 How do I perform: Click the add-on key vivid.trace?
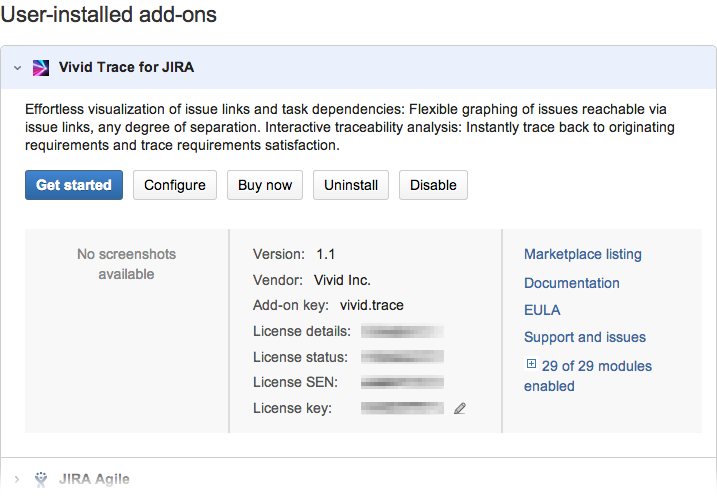(x=371, y=305)
